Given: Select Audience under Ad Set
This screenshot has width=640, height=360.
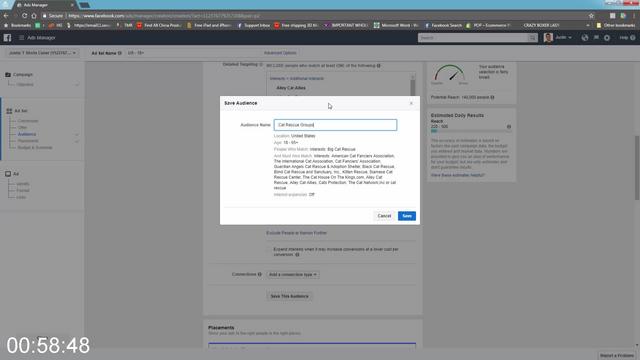Looking at the screenshot, I should tap(27, 134).
